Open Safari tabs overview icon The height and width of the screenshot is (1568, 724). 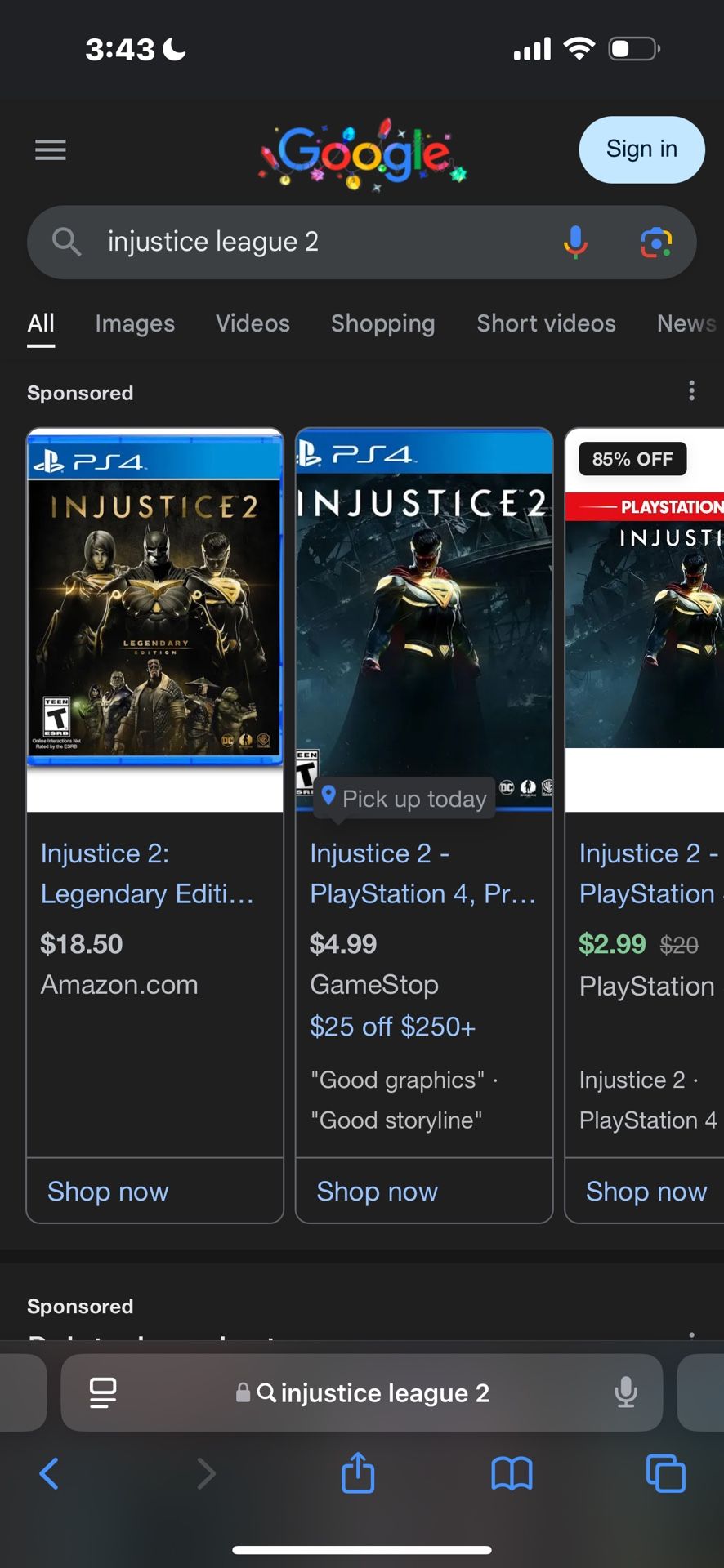click(665, 1473)
